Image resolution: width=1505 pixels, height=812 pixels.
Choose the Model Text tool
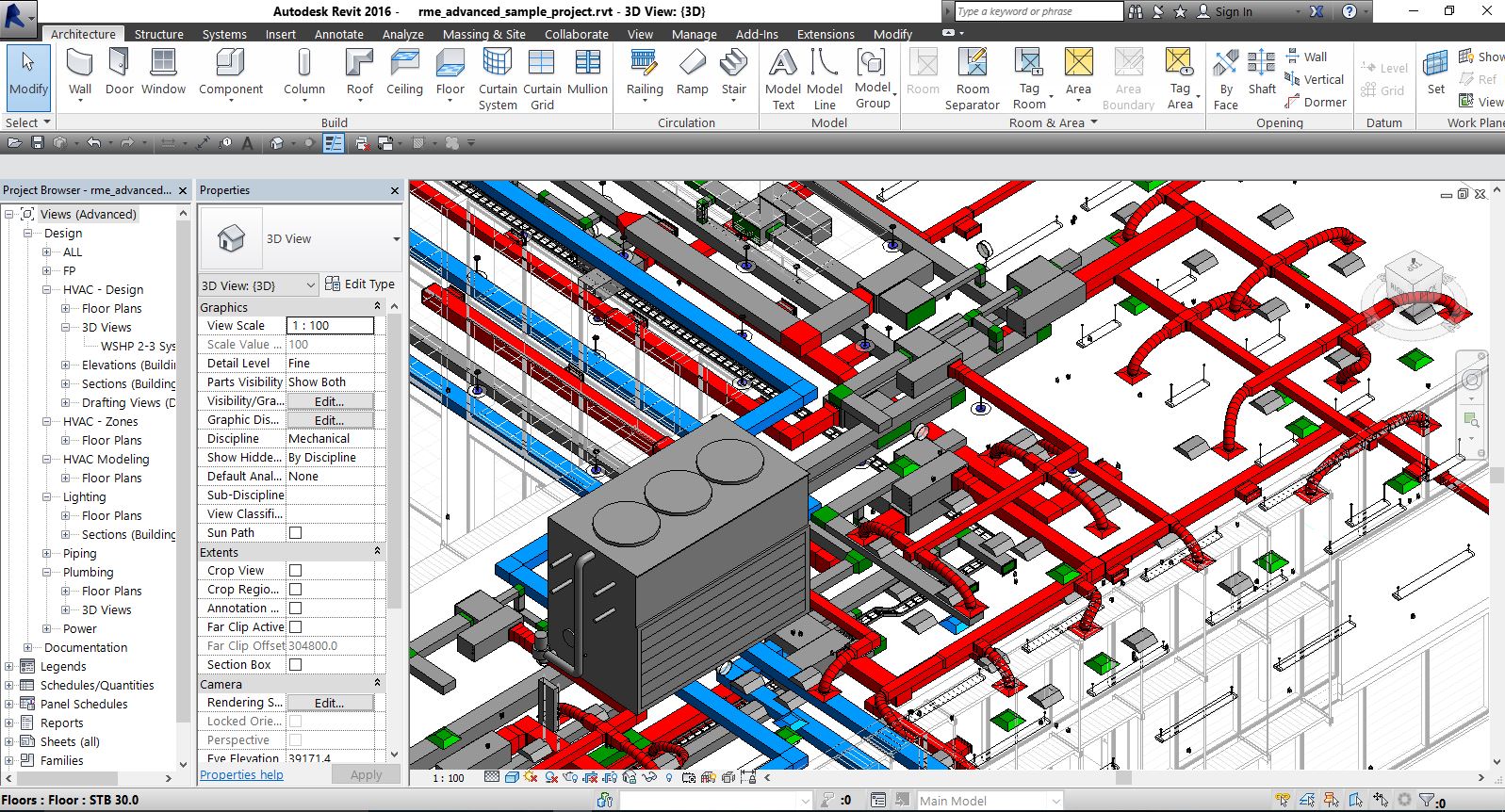coord(783,79)
